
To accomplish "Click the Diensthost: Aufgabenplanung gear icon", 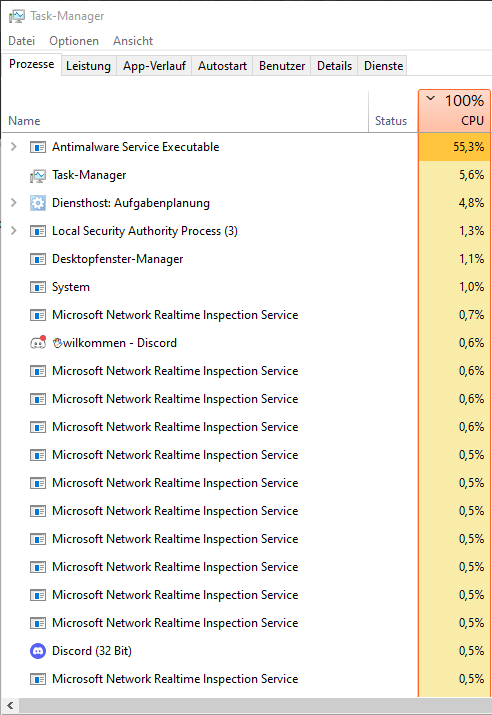I will pyautogui.click(x=38, y=203).
